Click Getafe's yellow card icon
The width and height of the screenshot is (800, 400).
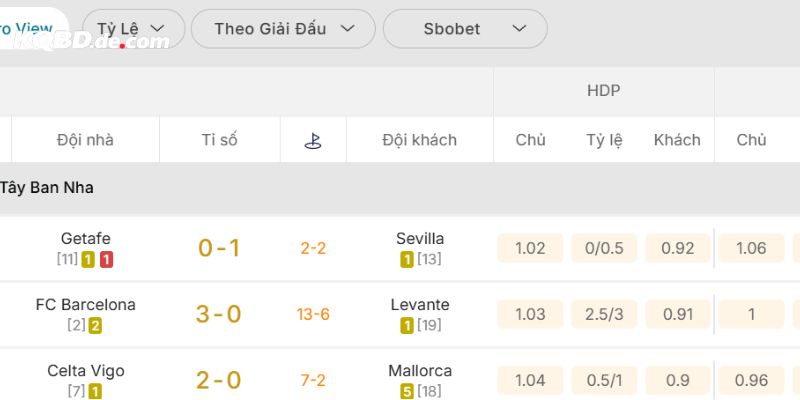click(x=89, y=260)
